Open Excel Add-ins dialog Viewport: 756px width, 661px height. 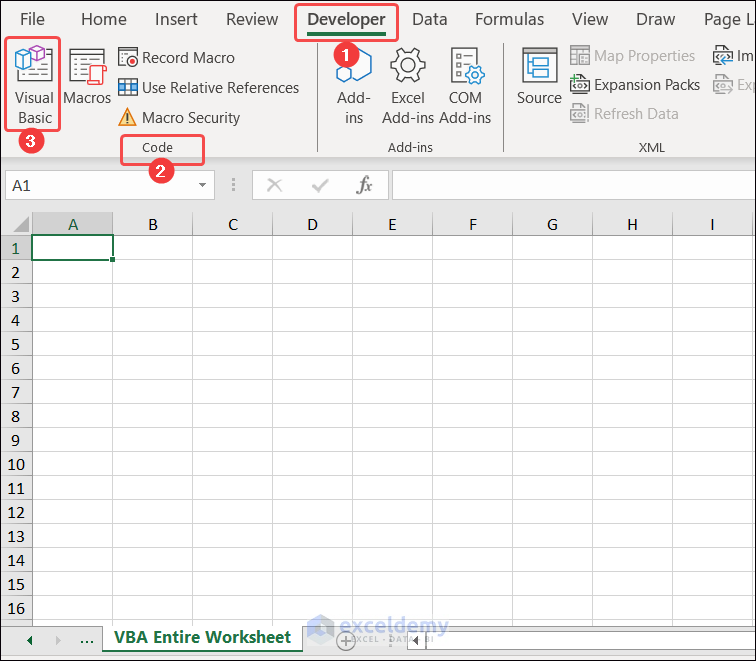point(408,86)
